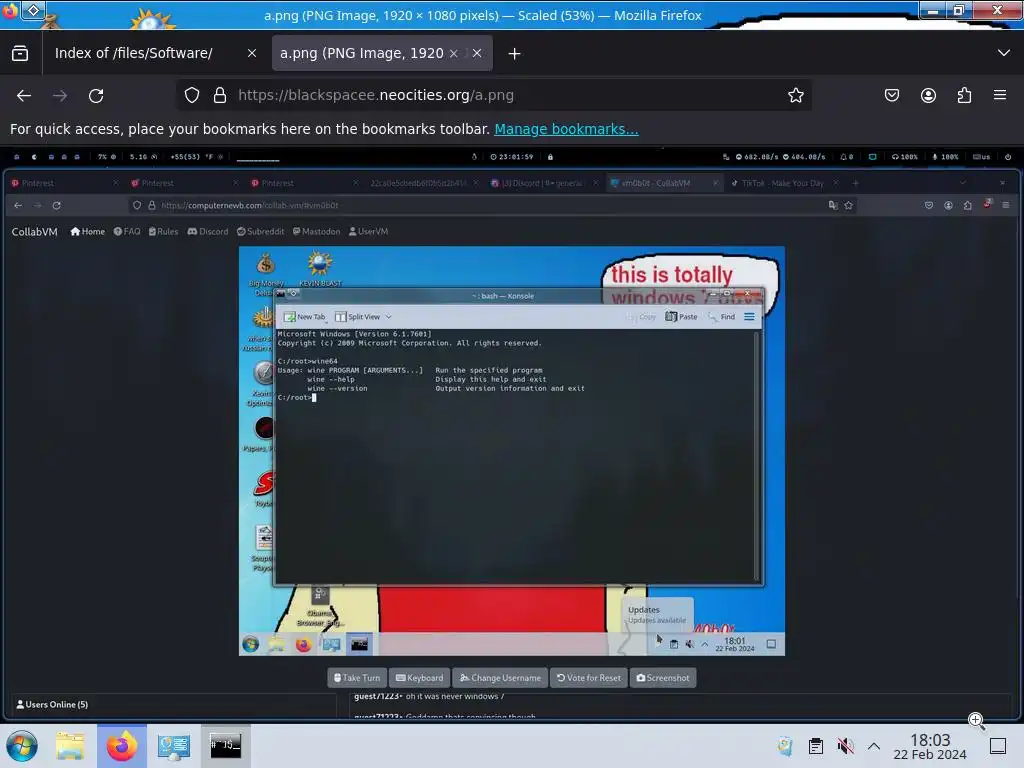Expand the list all tabs chevron

pyautogui.click(x=1004, y=53)
